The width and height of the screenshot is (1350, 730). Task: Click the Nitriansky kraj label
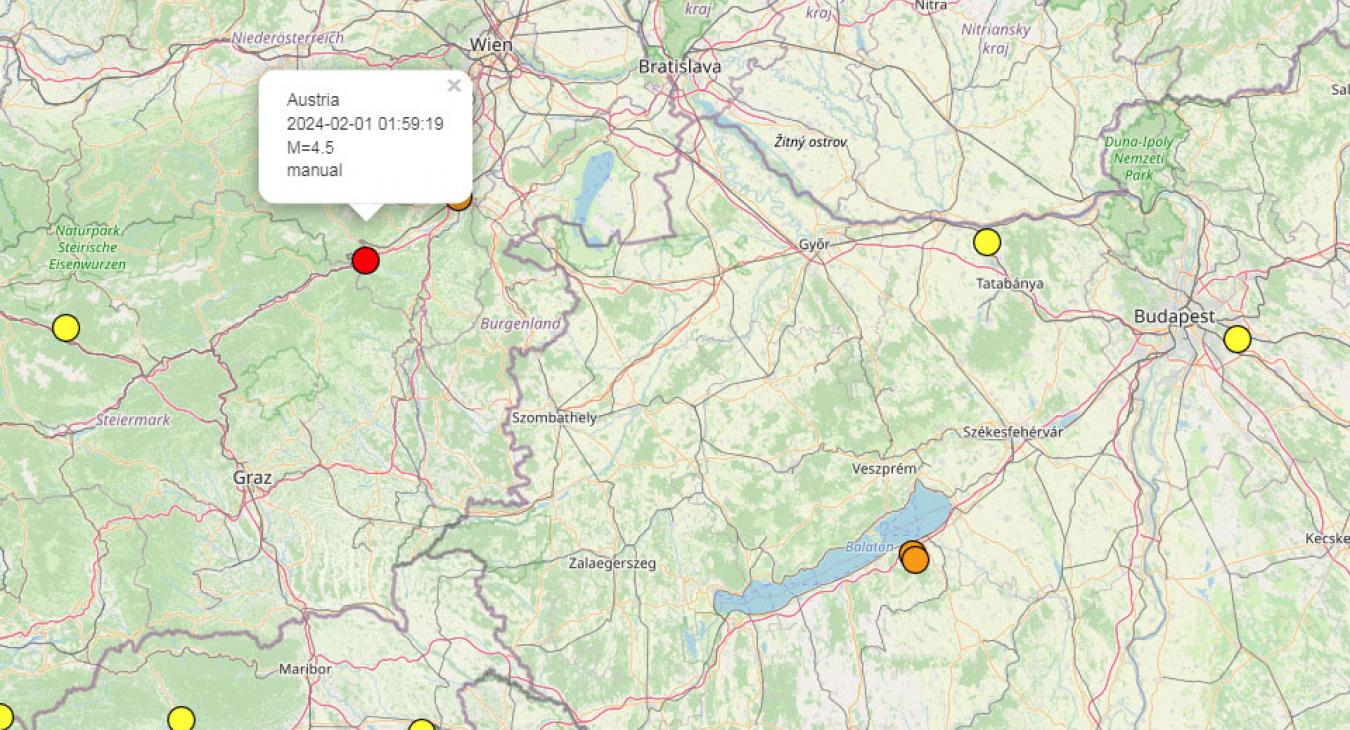[x=995, y=38]
